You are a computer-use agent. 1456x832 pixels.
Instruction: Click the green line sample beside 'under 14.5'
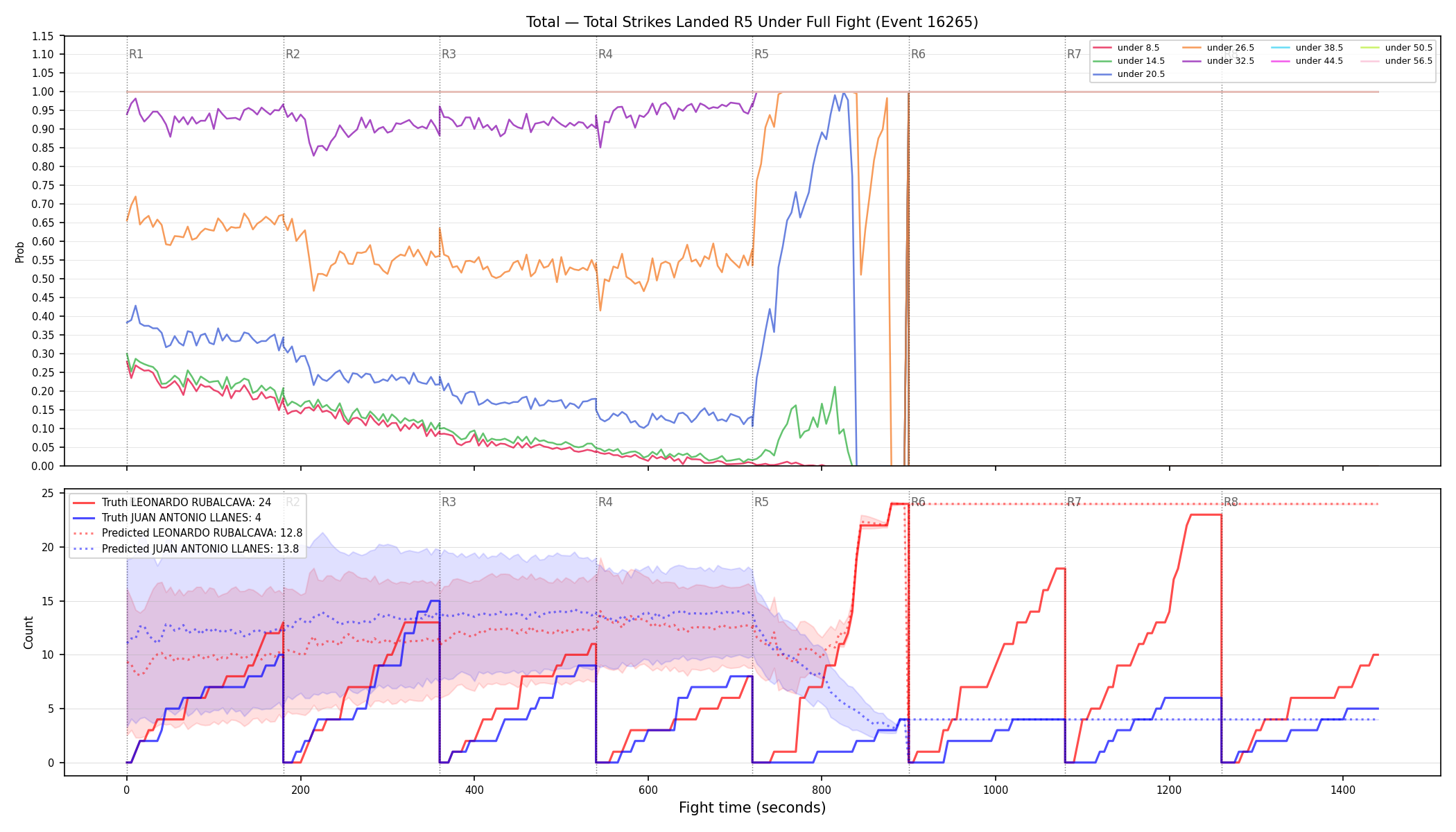tap(1102, 61)
